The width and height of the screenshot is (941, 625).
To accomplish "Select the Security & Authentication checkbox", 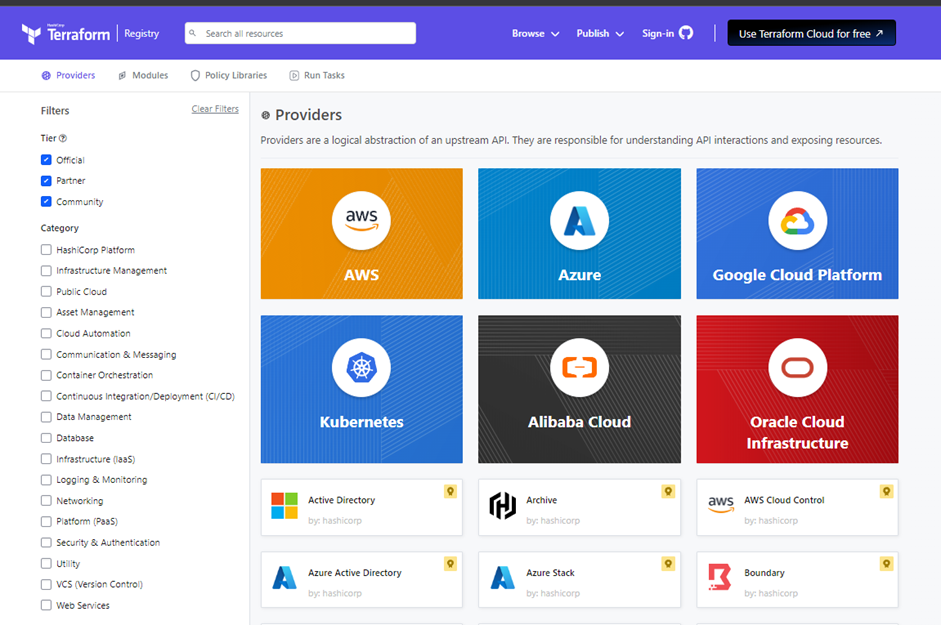I will point(46,543).
